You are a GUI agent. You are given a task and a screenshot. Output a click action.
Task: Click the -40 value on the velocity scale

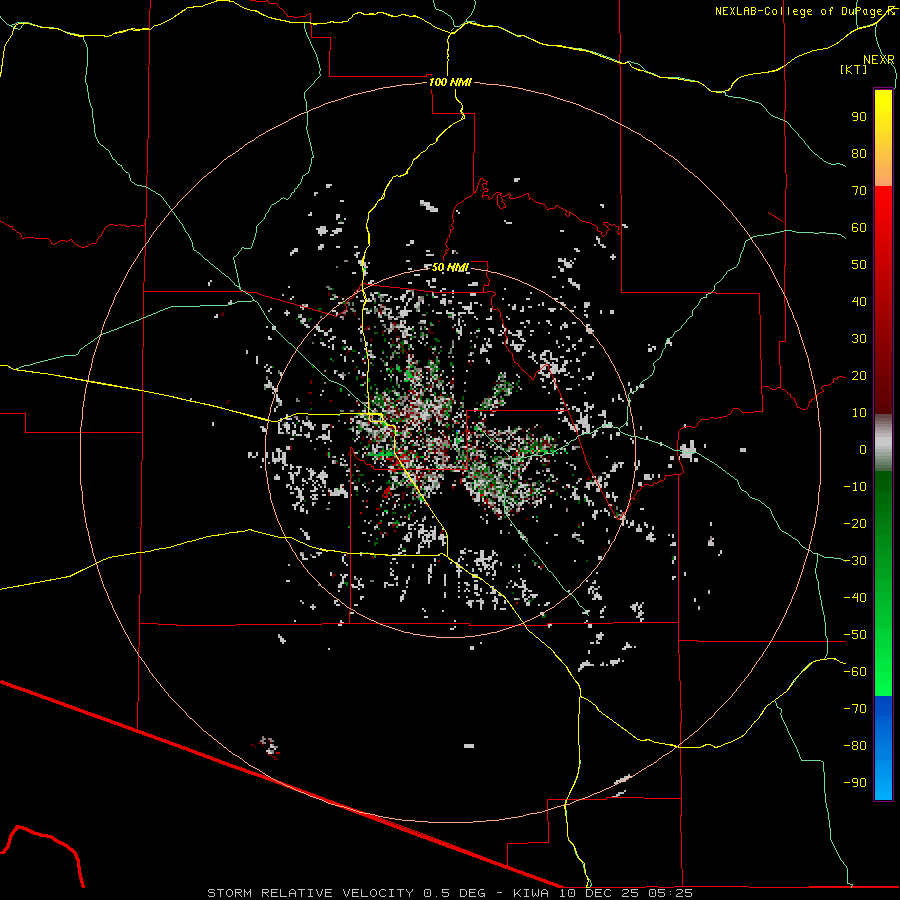855,598
